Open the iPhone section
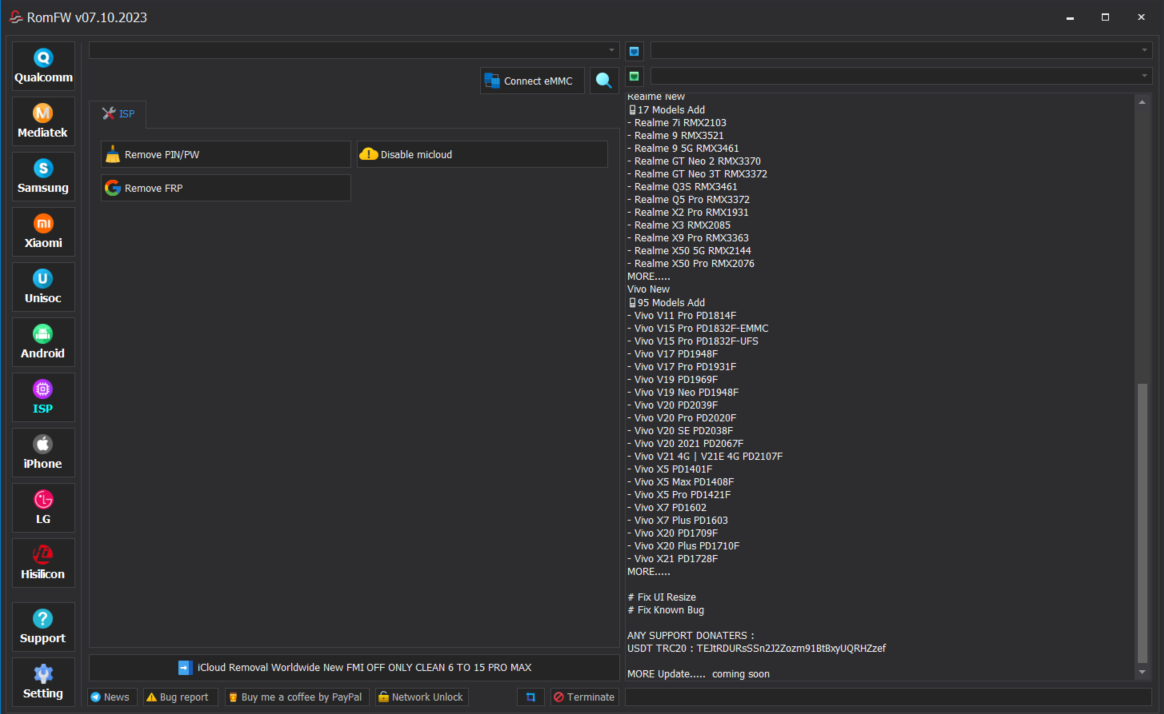Viewport: 1164px width, 714px height. [43, 452]
